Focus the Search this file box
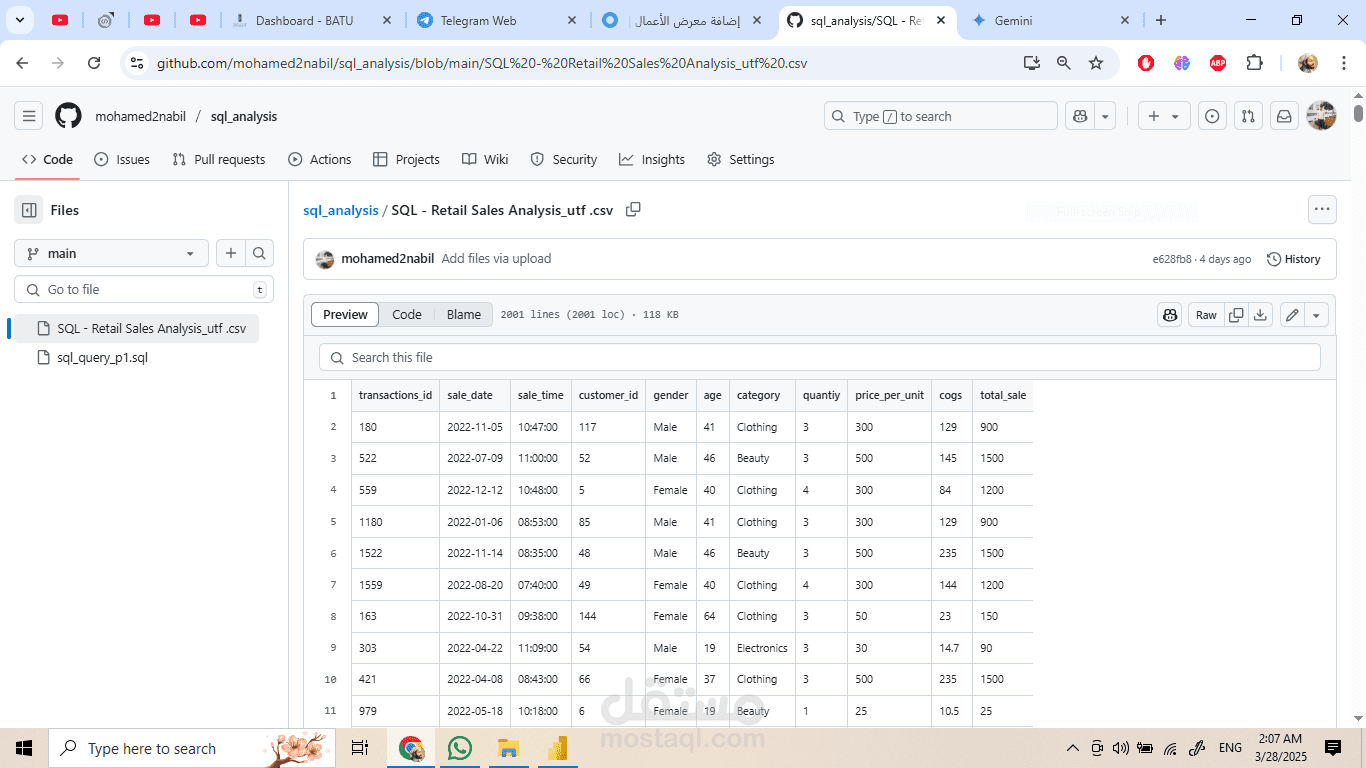 [820, 357]
